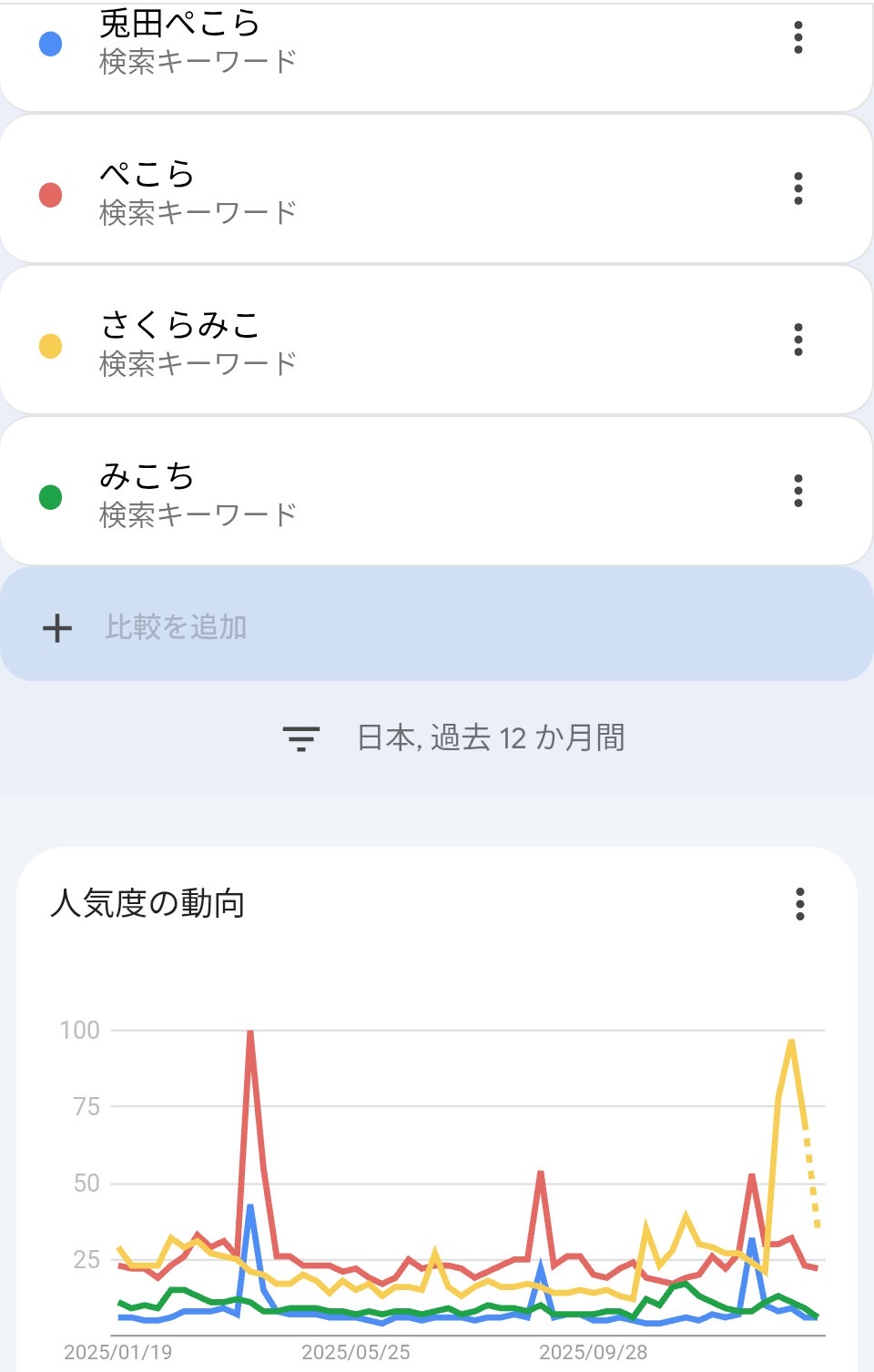Open three-dot menu for ぺこら term
Image resolution: width=874 pixels, height=1372 pixels.
[x=798, y=188]
